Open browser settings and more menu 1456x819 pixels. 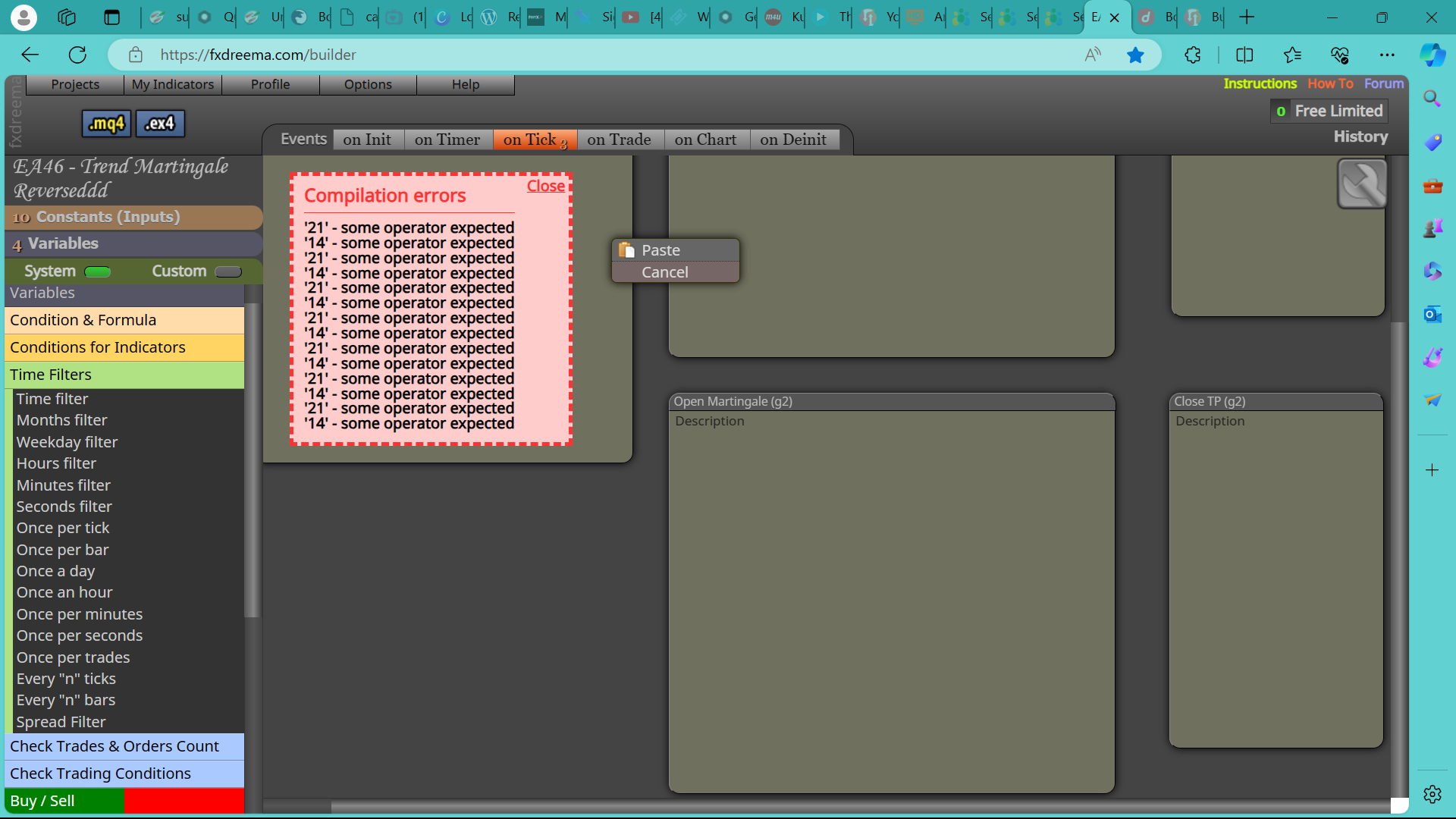click(x=1387, y=55)
